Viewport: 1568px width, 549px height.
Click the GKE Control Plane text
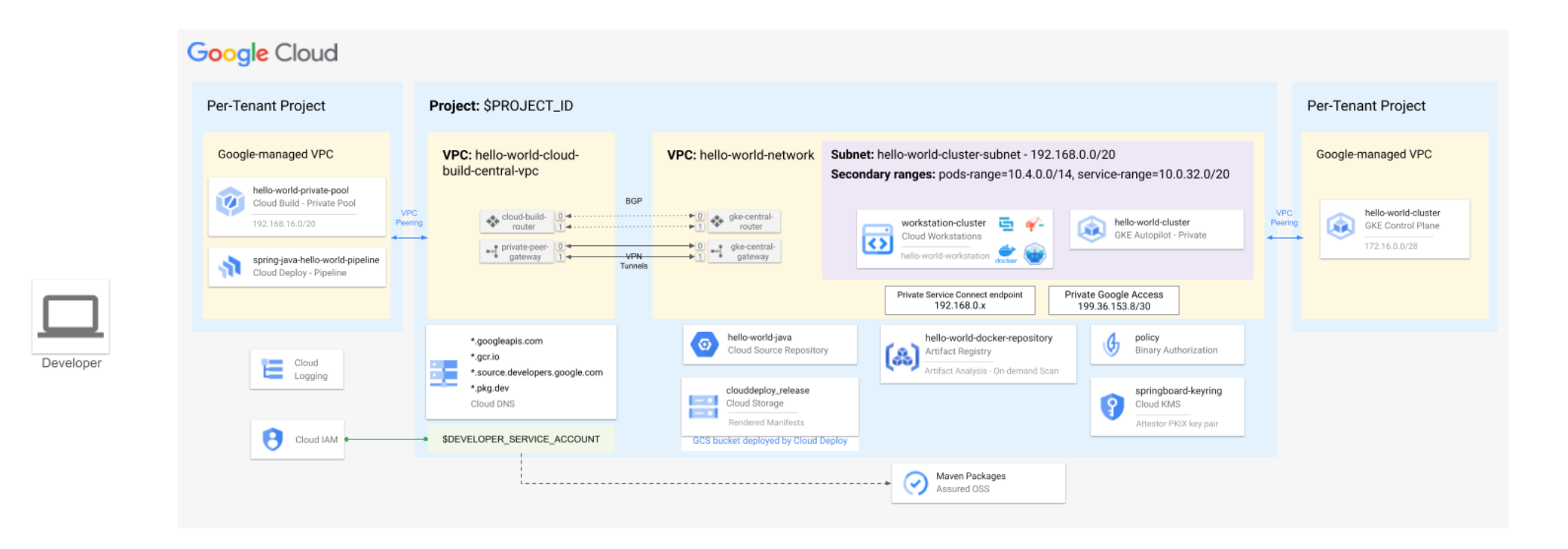(1402, 225)
